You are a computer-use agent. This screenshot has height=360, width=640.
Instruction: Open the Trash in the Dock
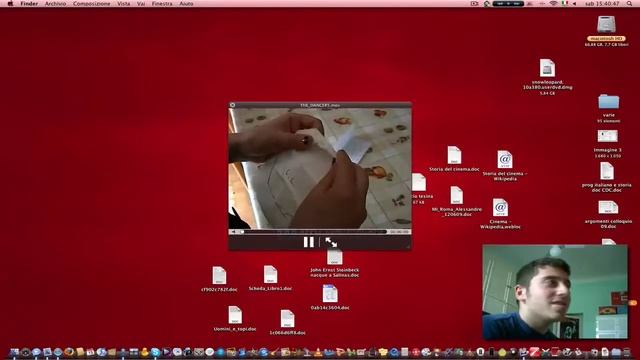627,352
